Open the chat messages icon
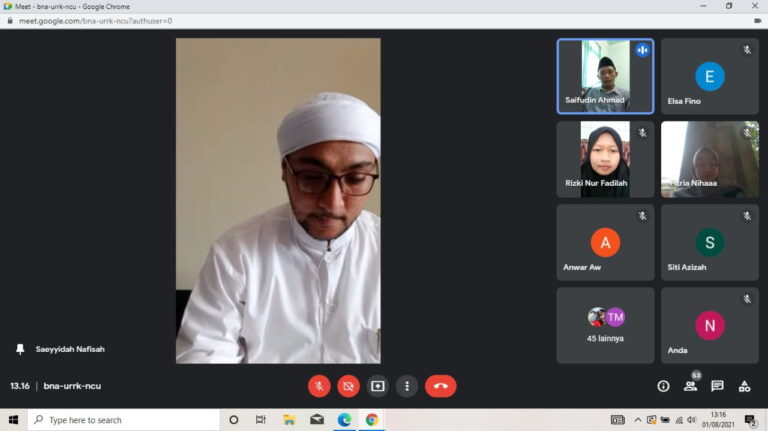 [x=717, y=386]
